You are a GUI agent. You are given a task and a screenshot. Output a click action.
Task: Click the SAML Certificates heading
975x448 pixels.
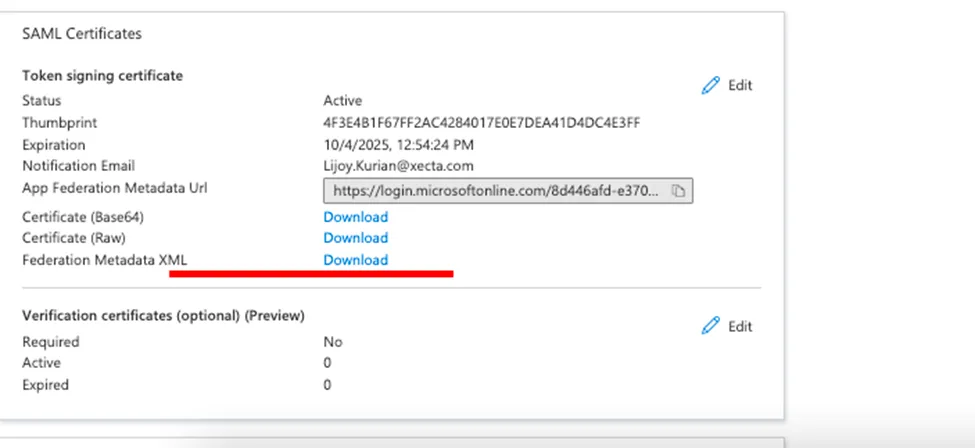coord(82,34)
